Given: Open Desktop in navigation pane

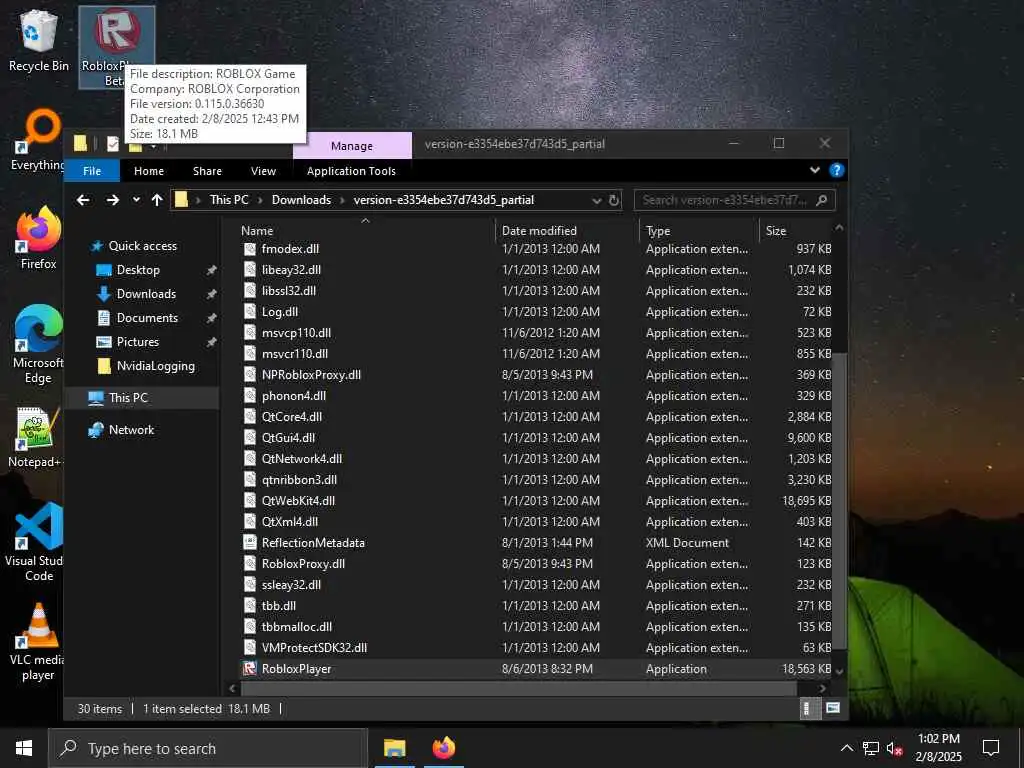Looking at the screenshot, I should (138, 270).
